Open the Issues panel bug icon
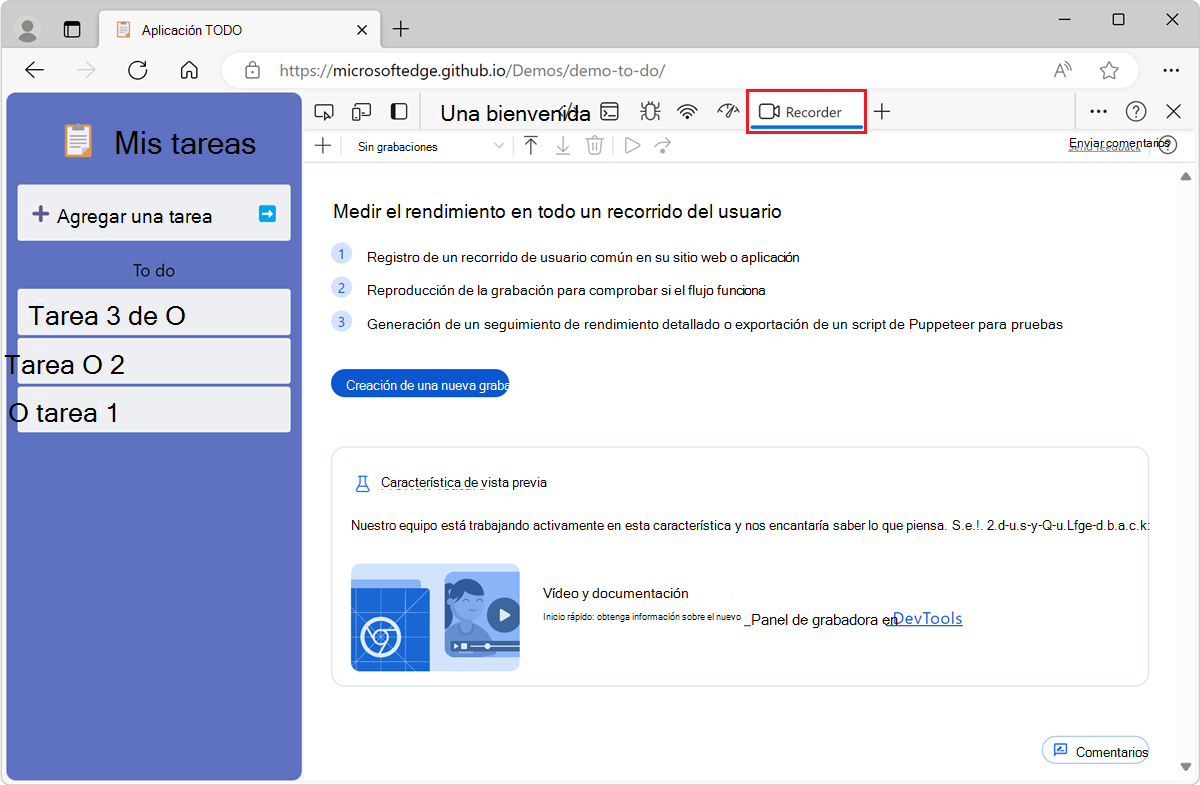Screen dimensions: 1200x785 click(649, 111)
